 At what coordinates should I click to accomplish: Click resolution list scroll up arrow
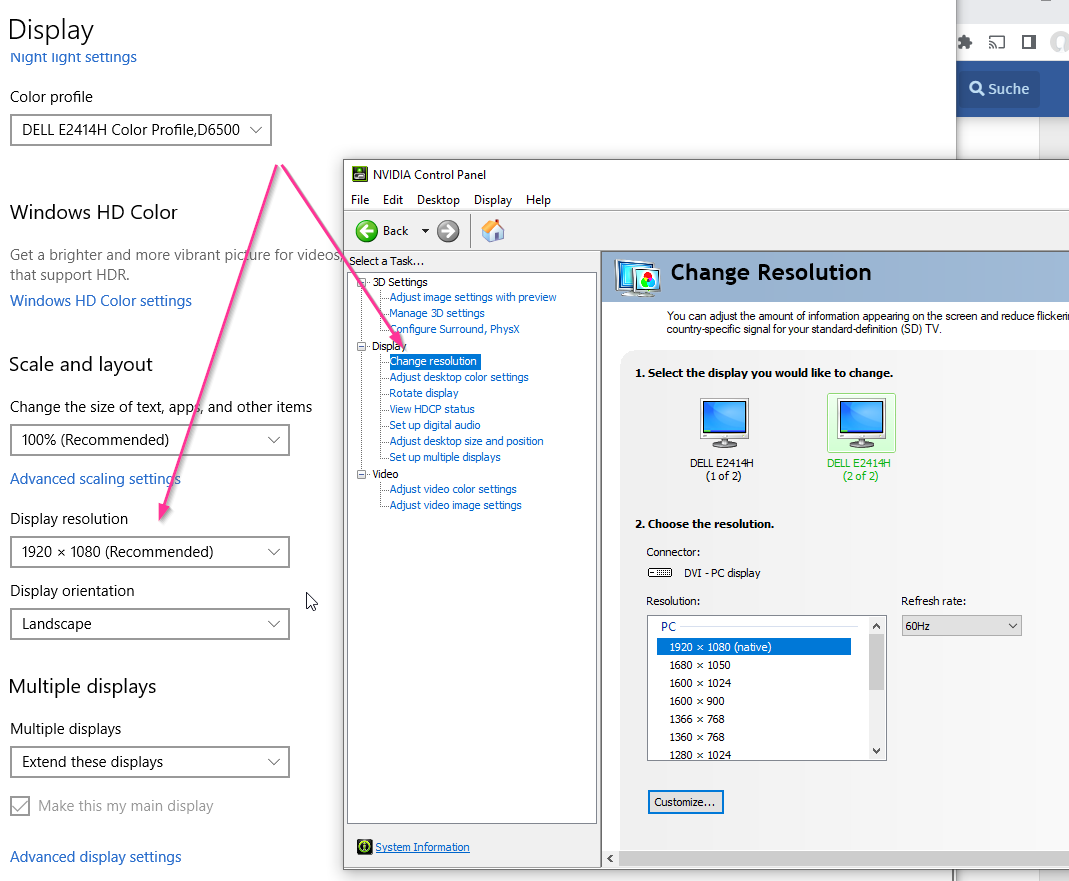point(877,626)
